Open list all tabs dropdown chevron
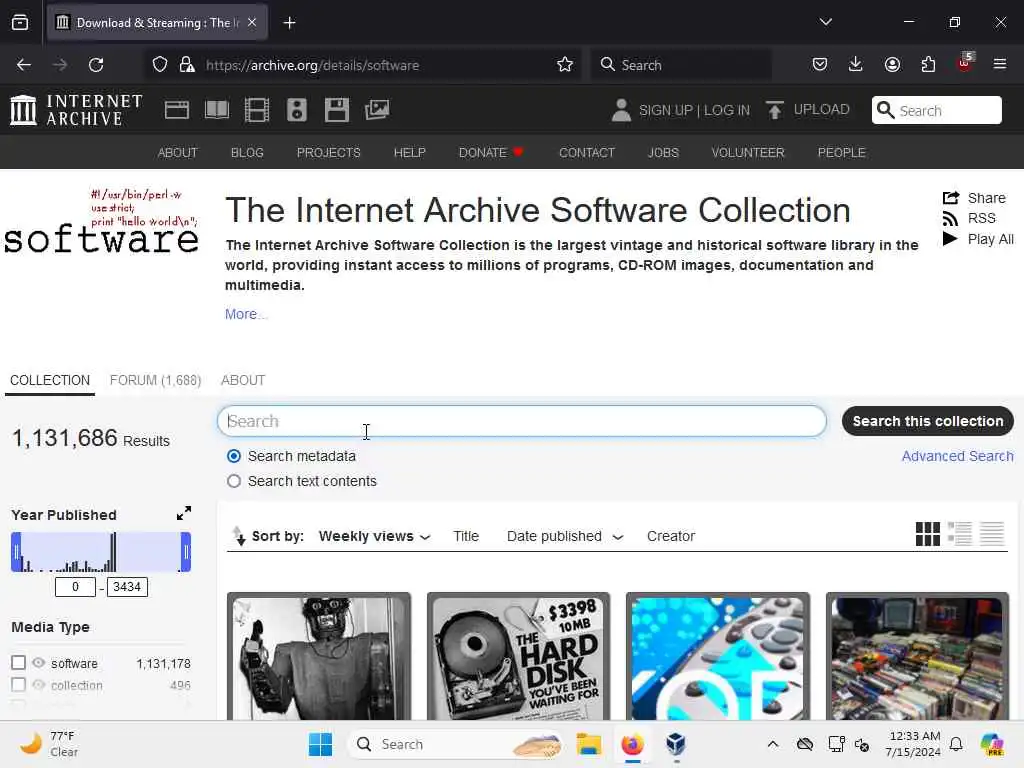This screenshot has height=768, width=1024. pyautogui.click(x=825, y=22)
